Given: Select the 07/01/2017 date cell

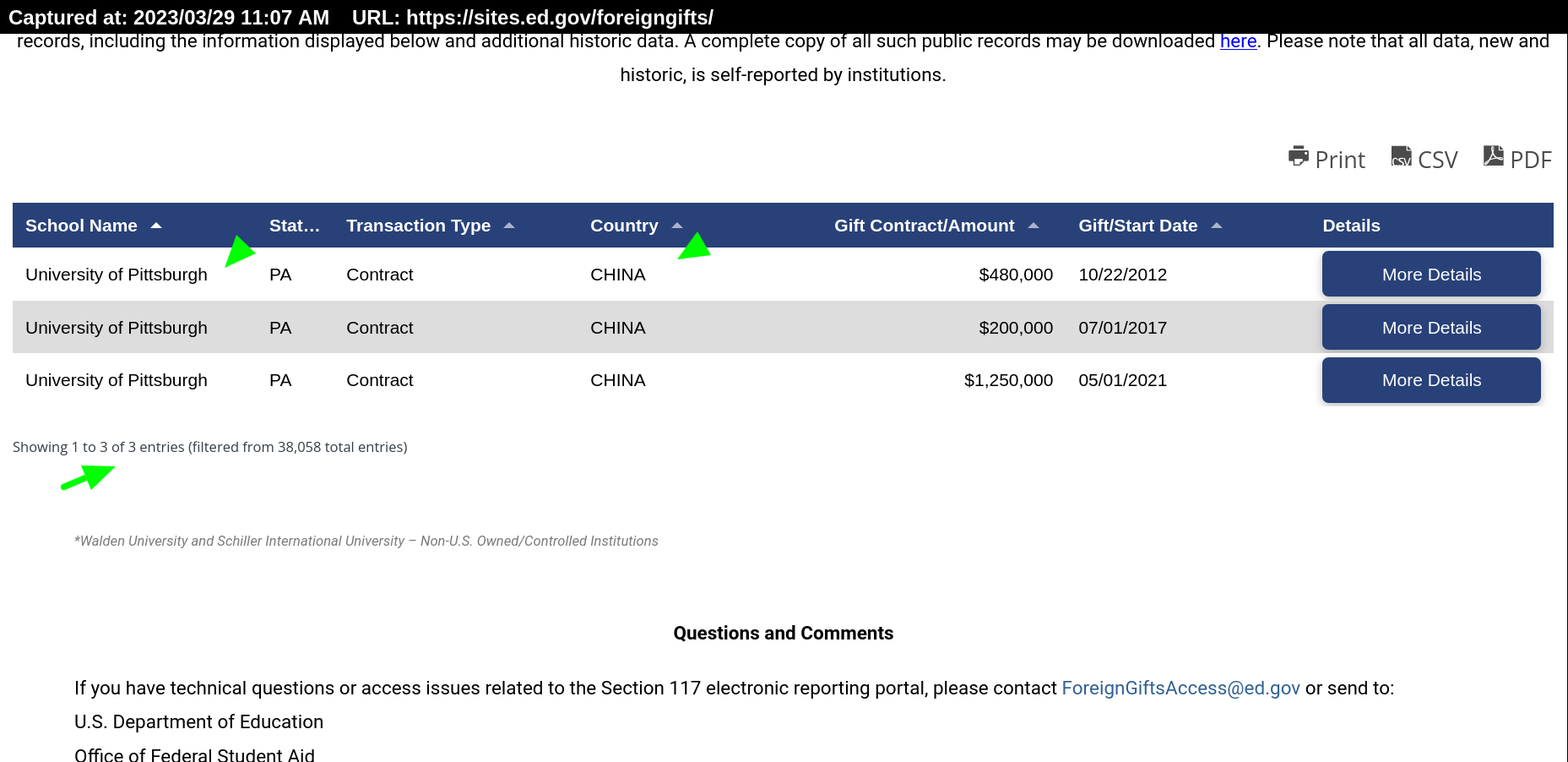Looking at the screenshot, I should pyautogui.click(x=1122, y=328).
